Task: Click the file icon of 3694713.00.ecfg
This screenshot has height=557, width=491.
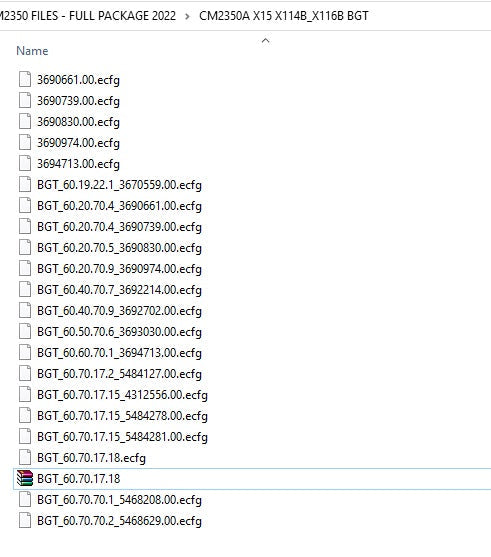Action: (25, 163)
